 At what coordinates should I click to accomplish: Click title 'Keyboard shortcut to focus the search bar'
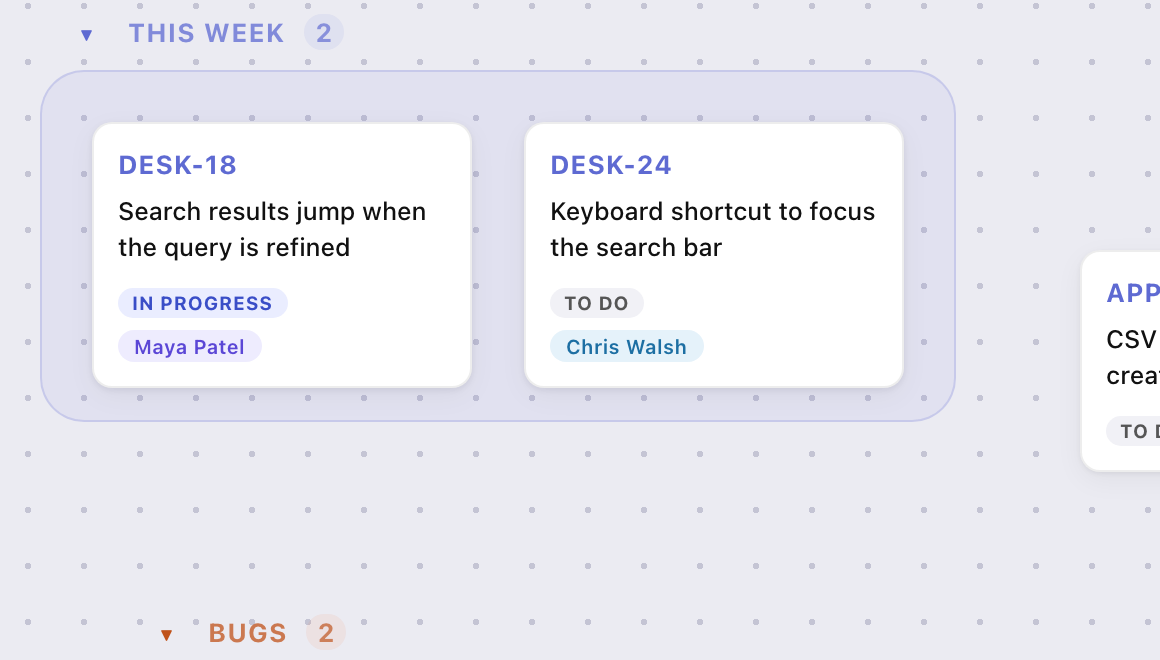(x=712, y=229)
